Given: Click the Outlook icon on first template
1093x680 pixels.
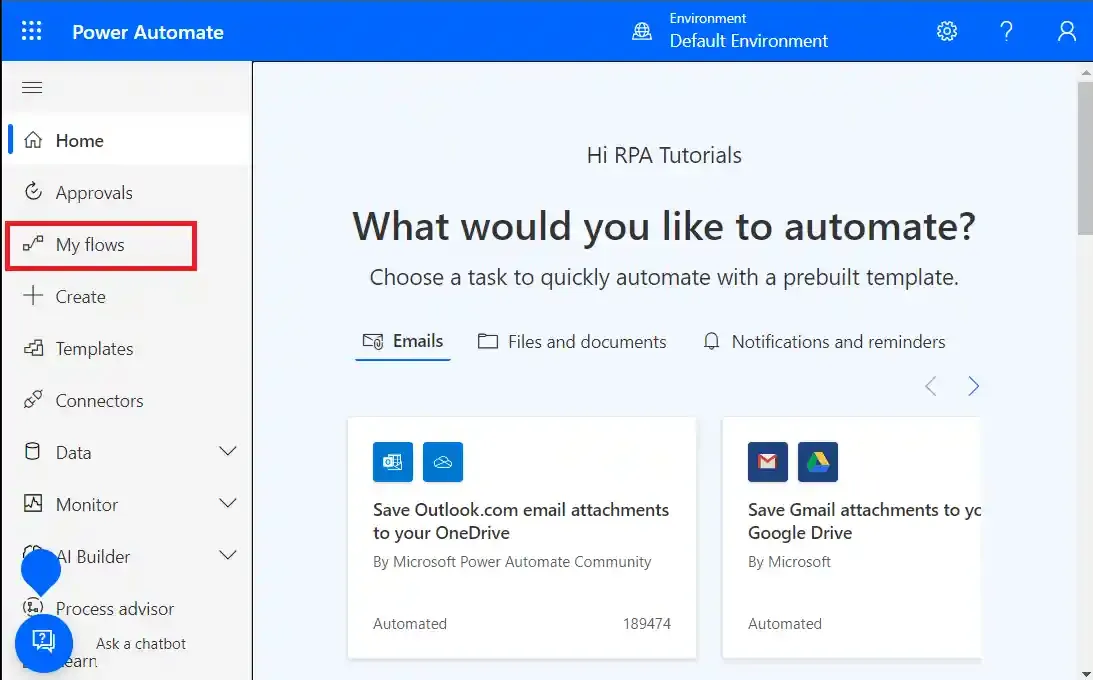Looking at the screenshot, I should click(x=392, y=461).
